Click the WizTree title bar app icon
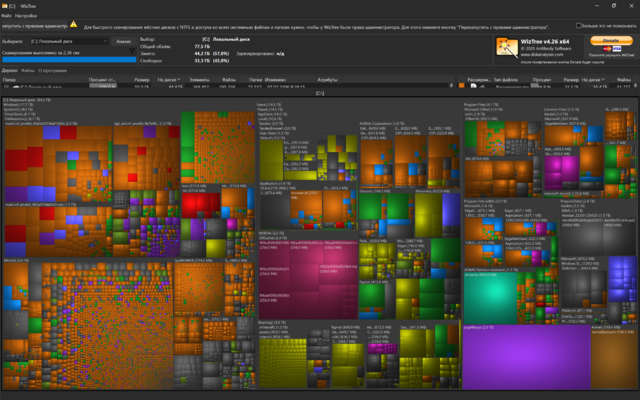 point(5,5)
